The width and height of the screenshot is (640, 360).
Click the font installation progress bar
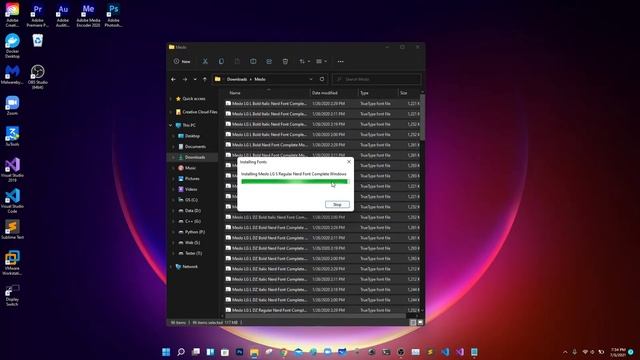point(295,182)
